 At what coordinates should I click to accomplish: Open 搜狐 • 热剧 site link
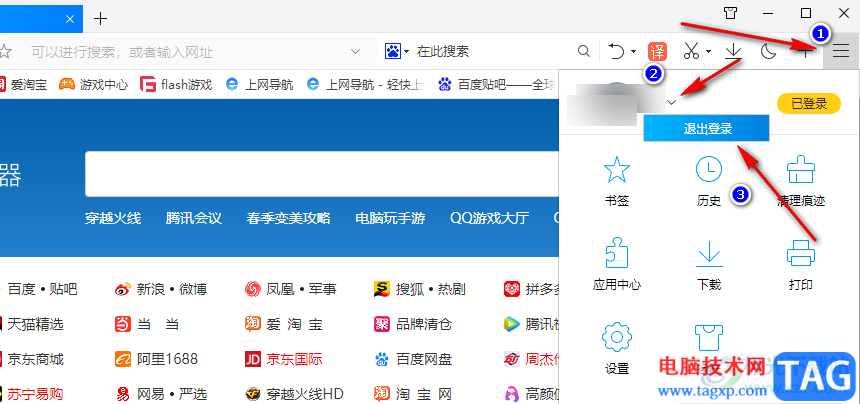click(x=420, y=289)
